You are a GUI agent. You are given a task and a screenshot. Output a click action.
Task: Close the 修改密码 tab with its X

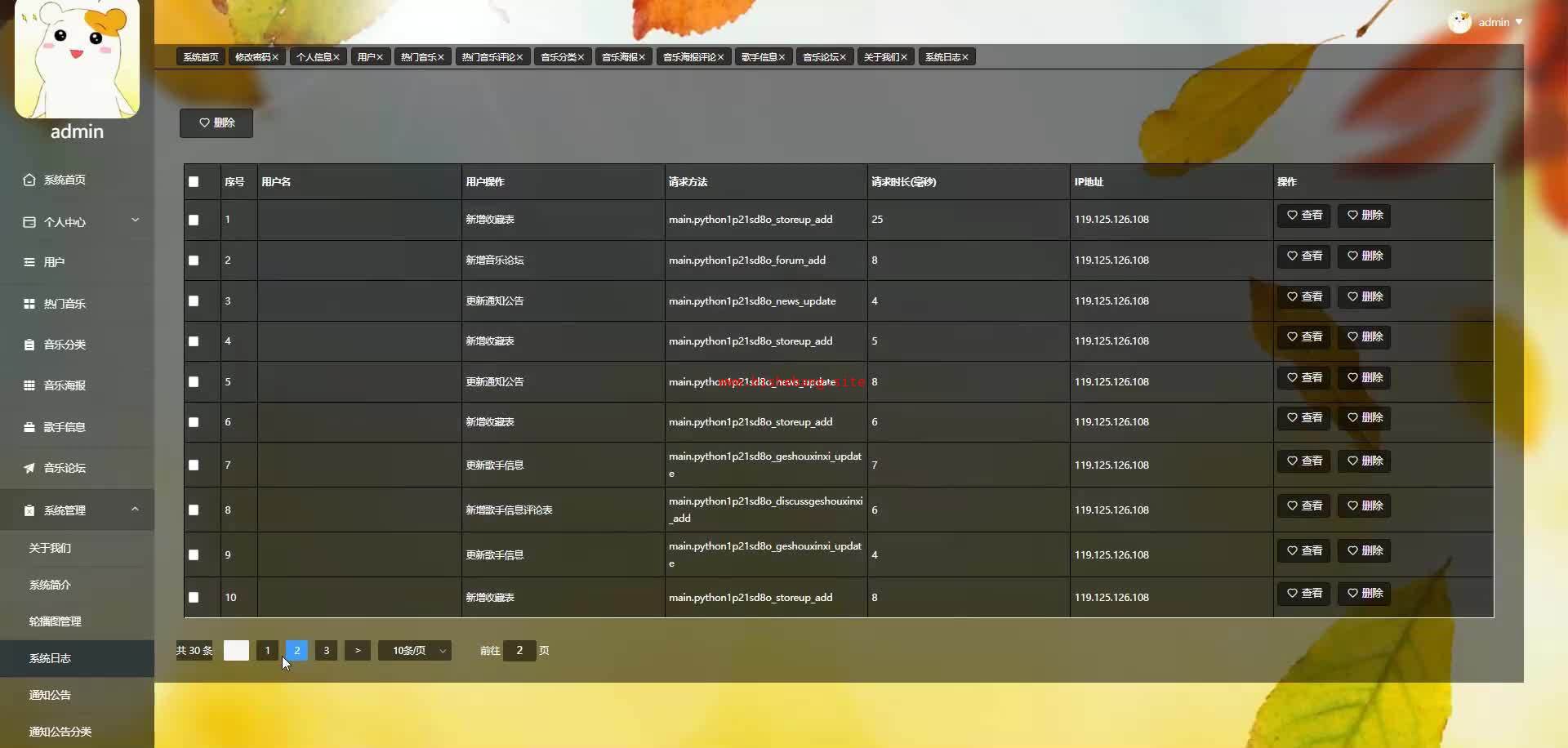tap(275, 57)
